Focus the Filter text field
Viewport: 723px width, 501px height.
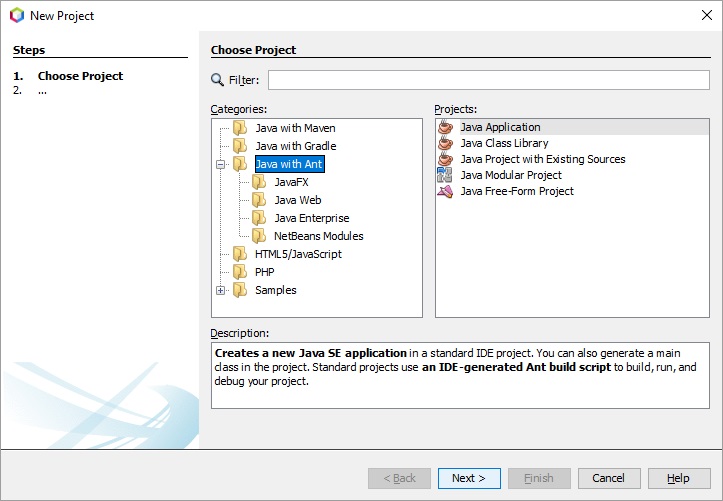click(489, 80)
